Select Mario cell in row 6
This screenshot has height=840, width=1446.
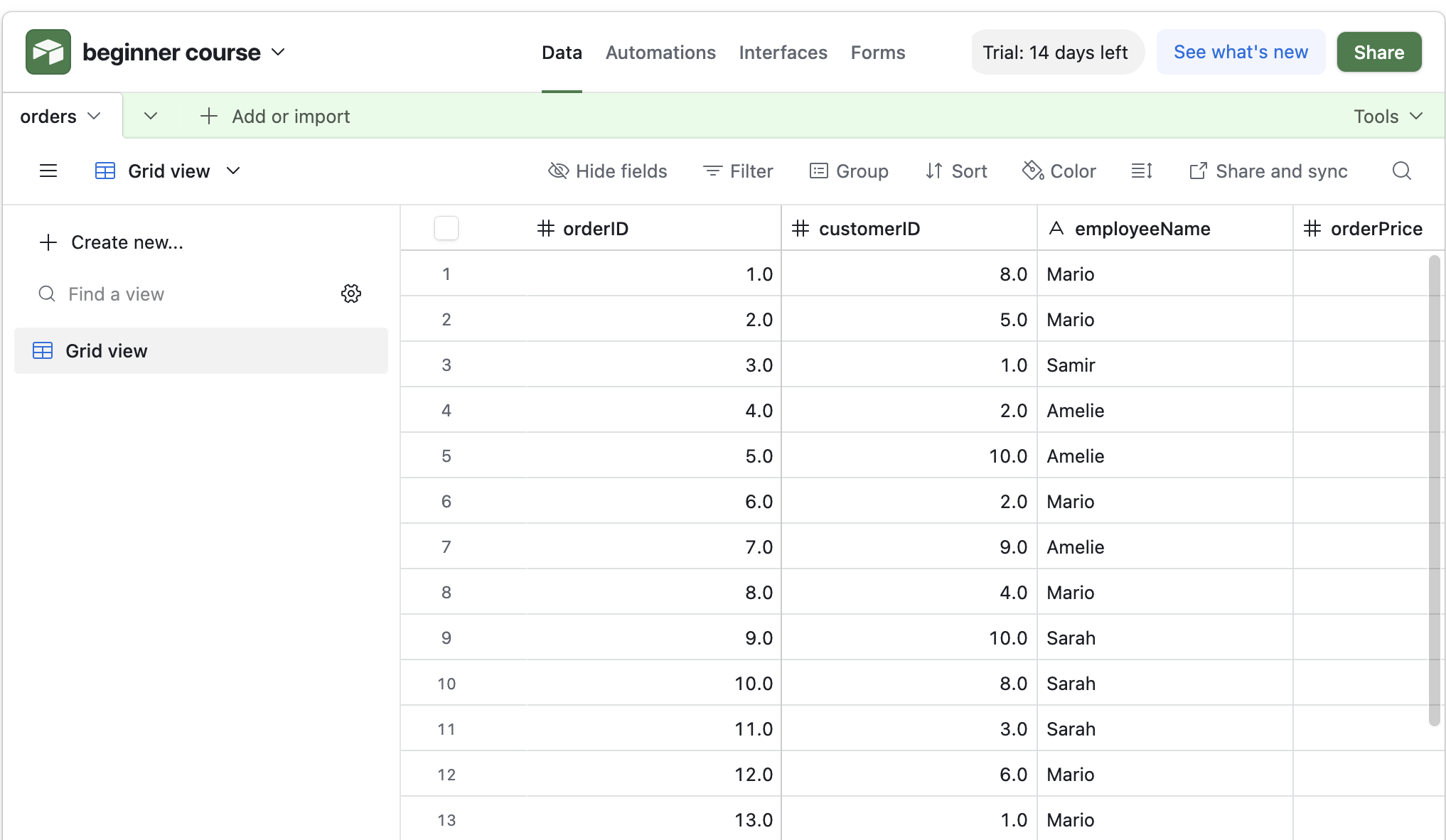click(x=1165, y=501)
